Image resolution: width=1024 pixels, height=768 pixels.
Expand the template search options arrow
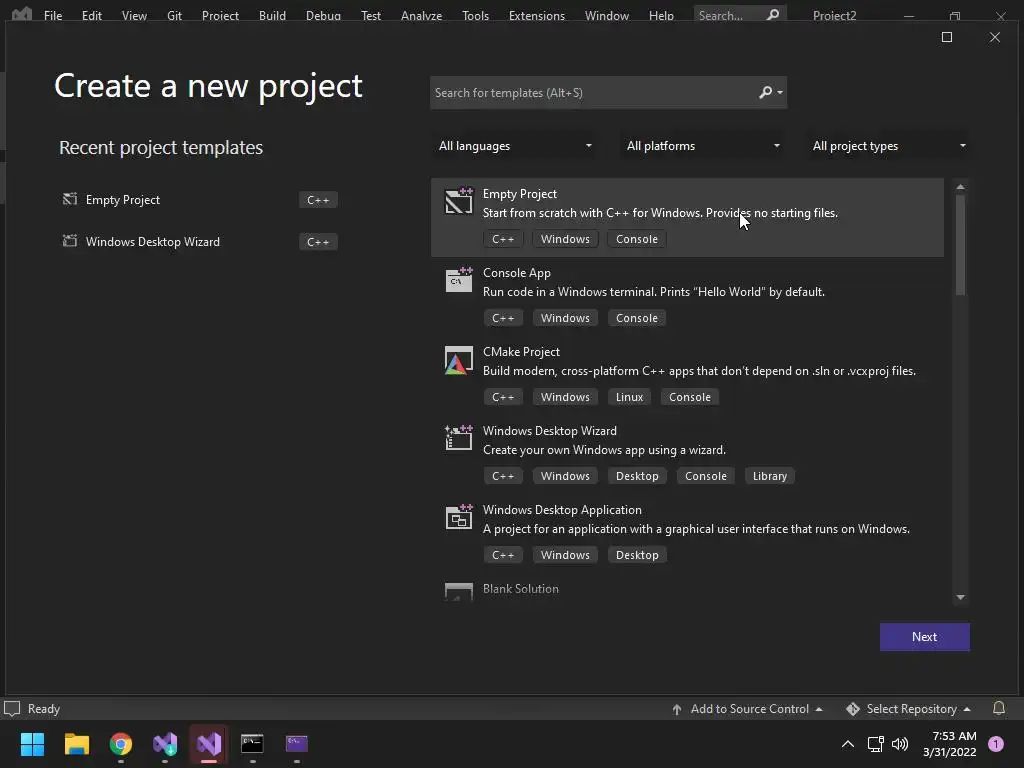click(x=780, y=93)
